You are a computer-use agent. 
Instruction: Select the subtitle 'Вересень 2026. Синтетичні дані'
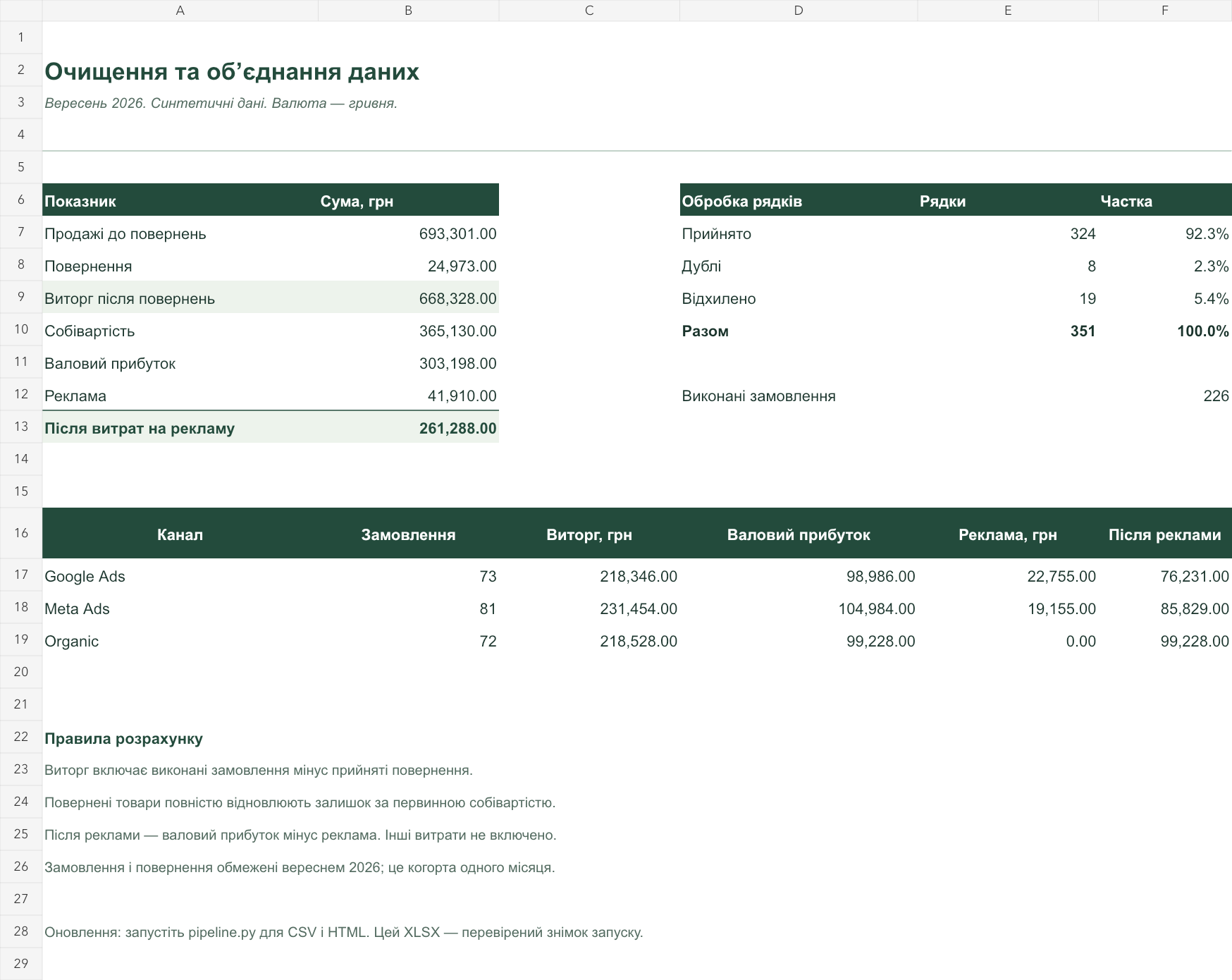pos(221,103)
